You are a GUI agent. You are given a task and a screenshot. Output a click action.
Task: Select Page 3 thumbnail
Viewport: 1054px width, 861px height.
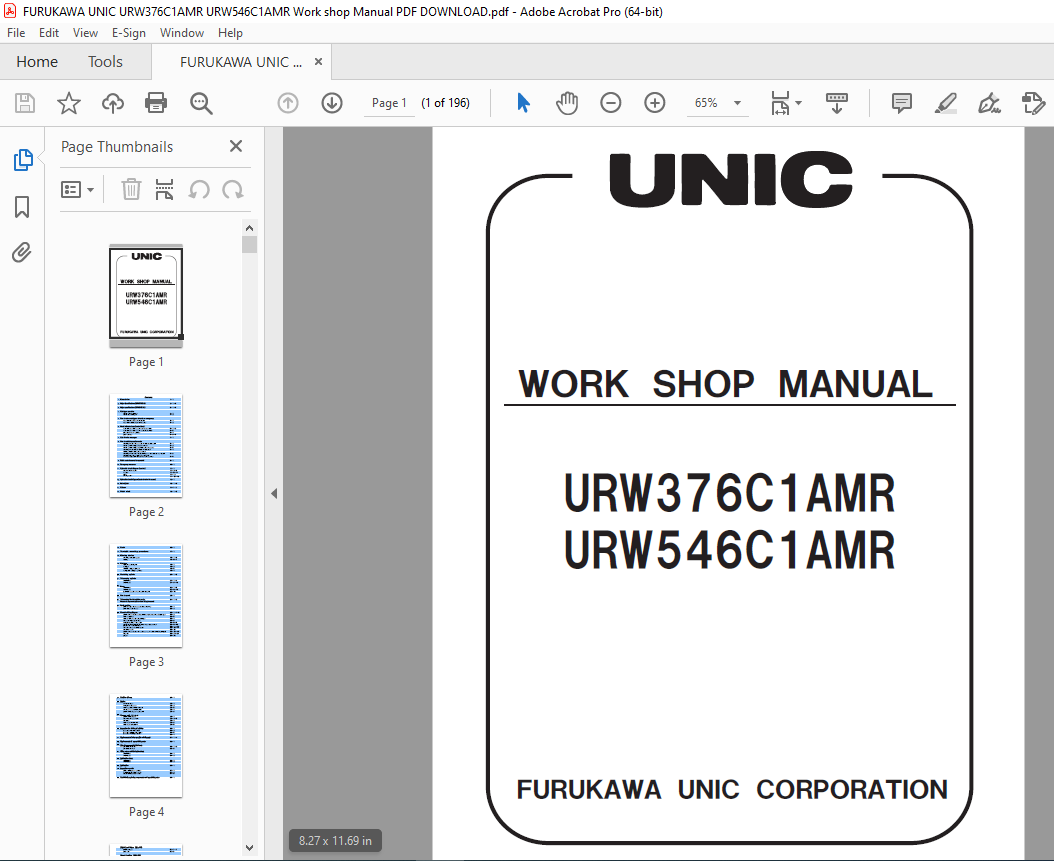click(146, 596)
